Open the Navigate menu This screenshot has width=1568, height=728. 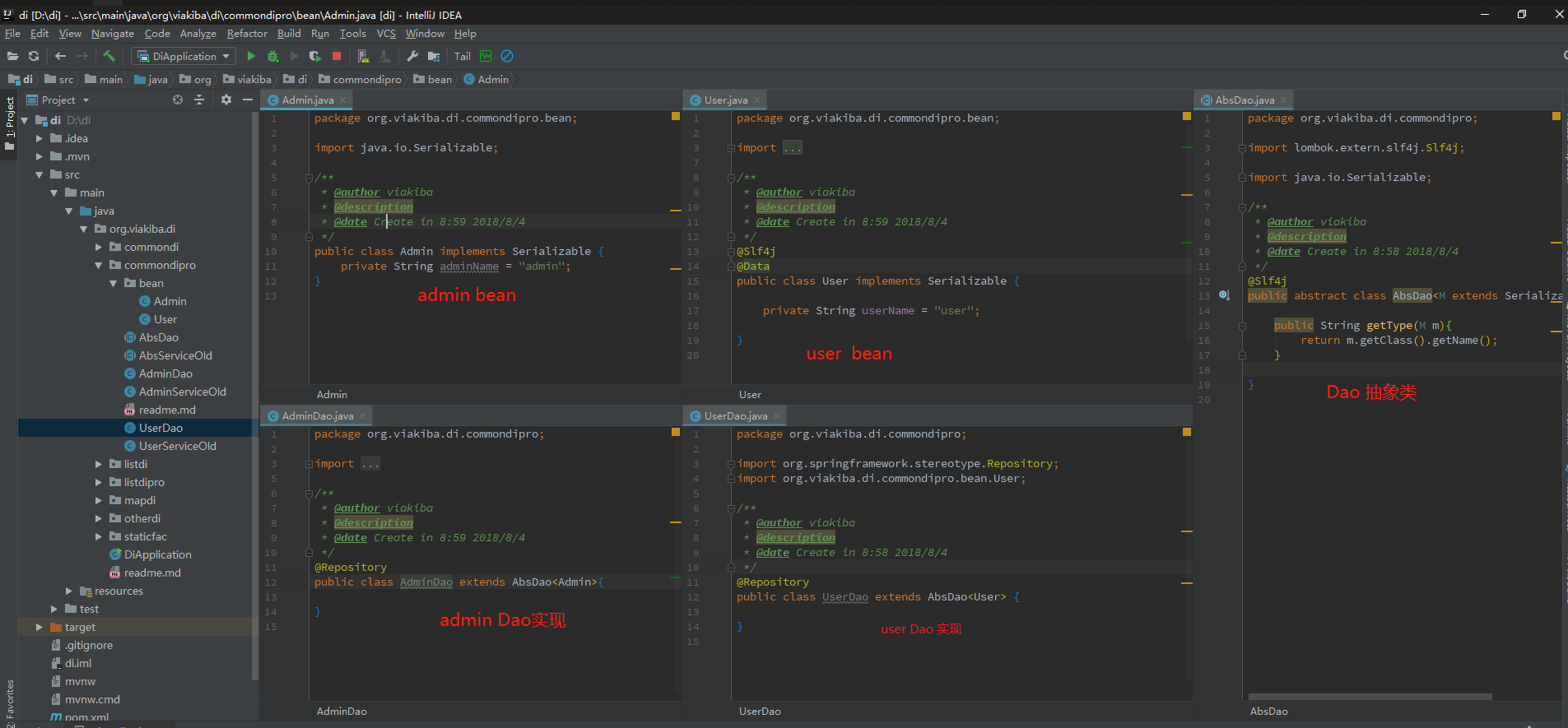click(113, 34)
